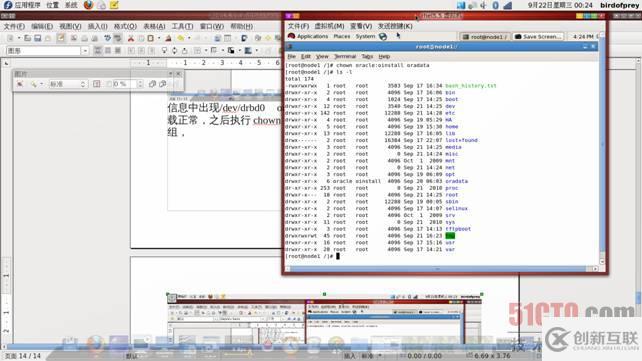Screen dimensions: 642x361
Task: Click the Spelling and Grammar check icon
Action: point(107,38)
